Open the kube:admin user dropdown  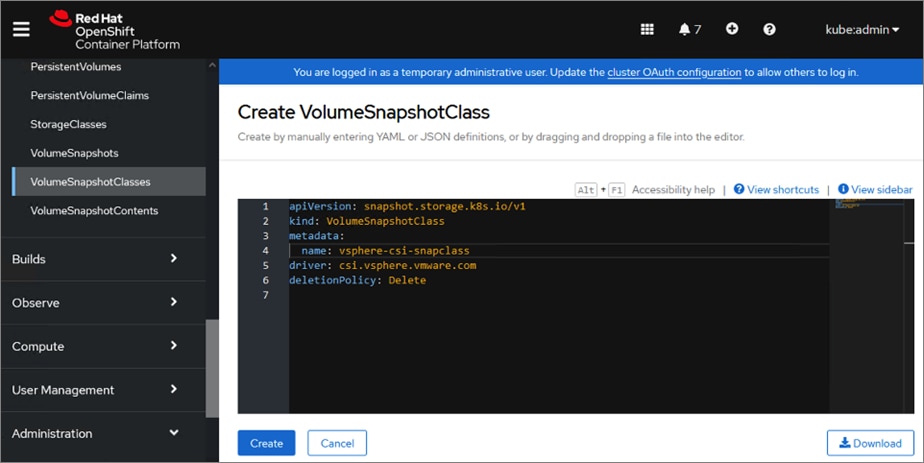point(862,29)
